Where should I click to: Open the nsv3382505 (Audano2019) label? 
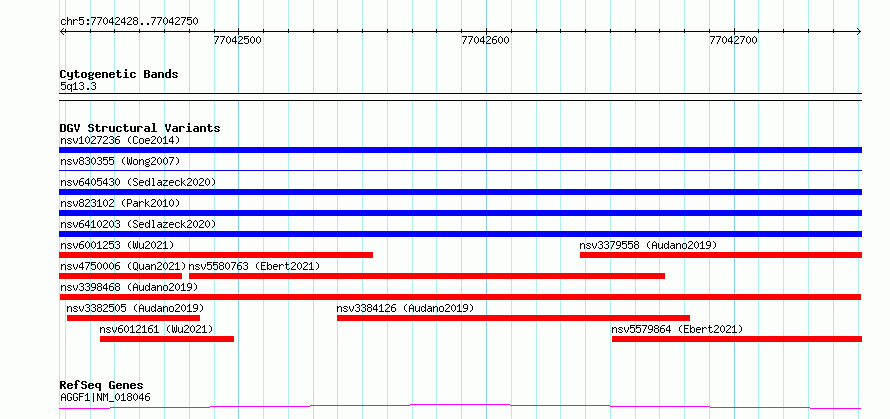[135, 308]
